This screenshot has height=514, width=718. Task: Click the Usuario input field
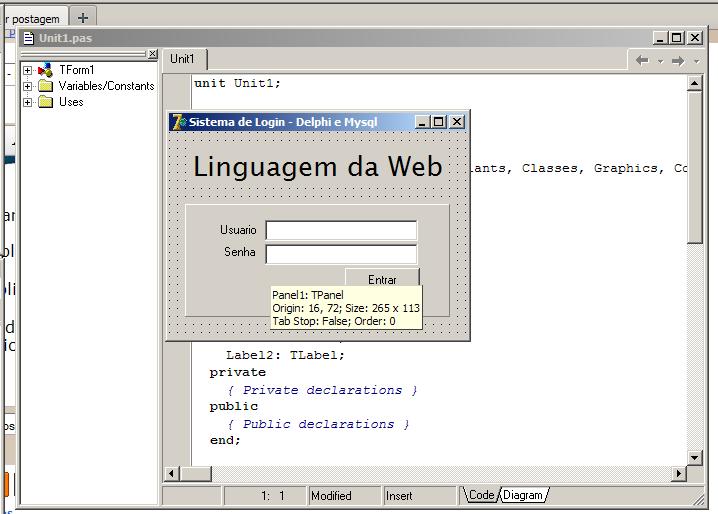click(341, 230)
